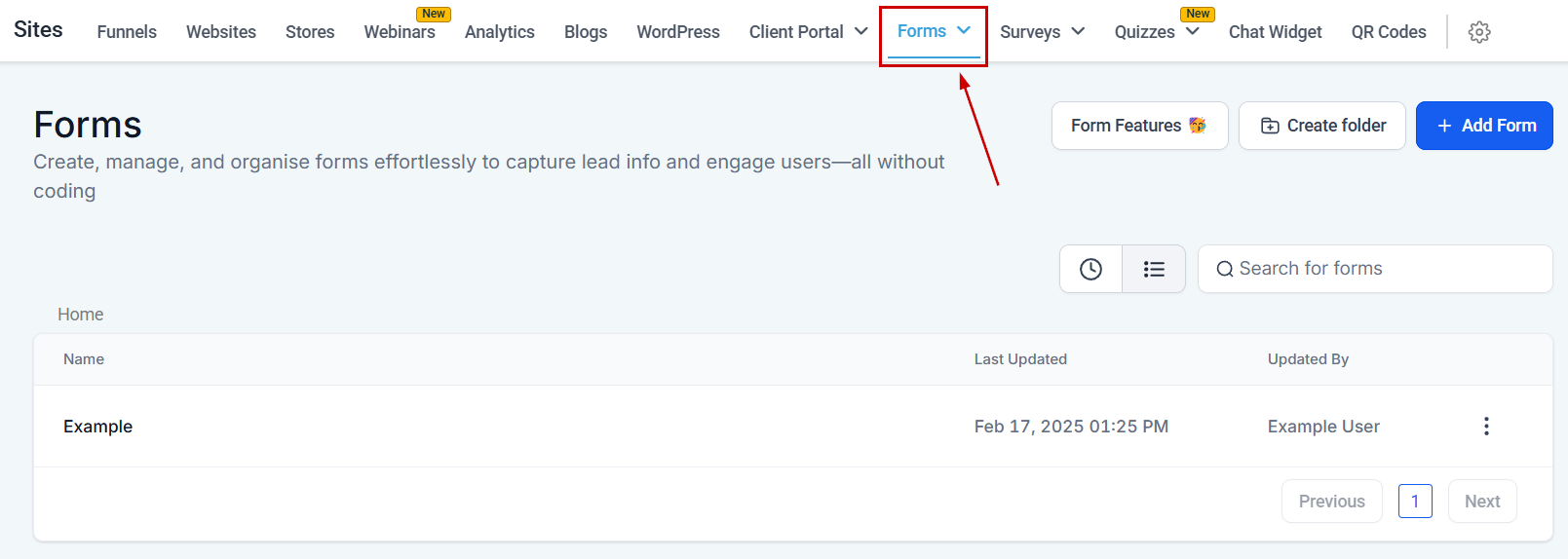Select page 1 in pagination
This screenshot has width=1568, height=559.
(1414, 502)
